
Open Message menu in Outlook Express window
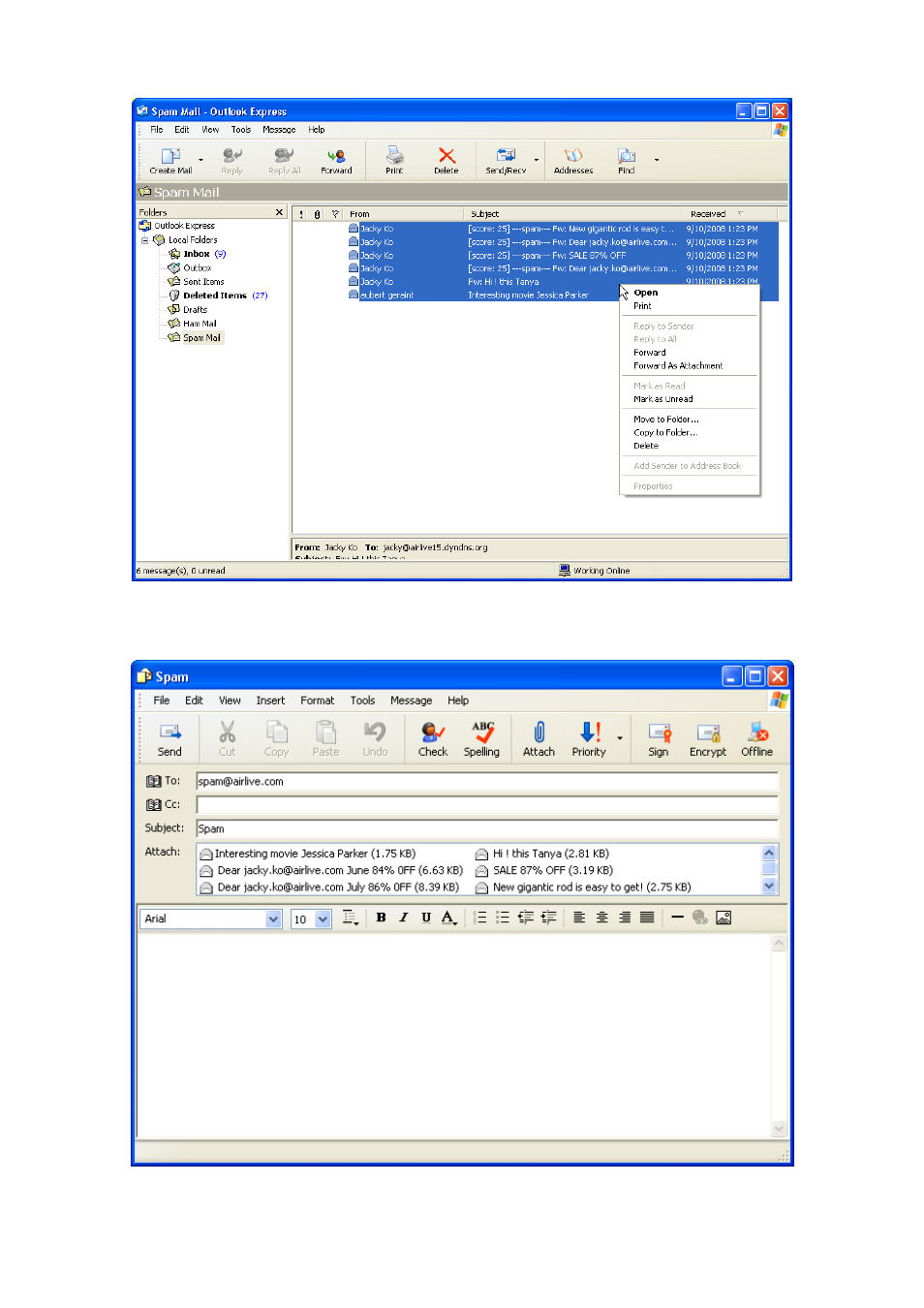pyautogui.click(x=279, y=130)
